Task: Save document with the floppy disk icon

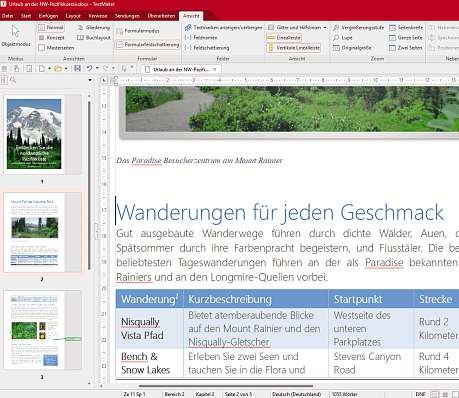Action: point(77,69)
